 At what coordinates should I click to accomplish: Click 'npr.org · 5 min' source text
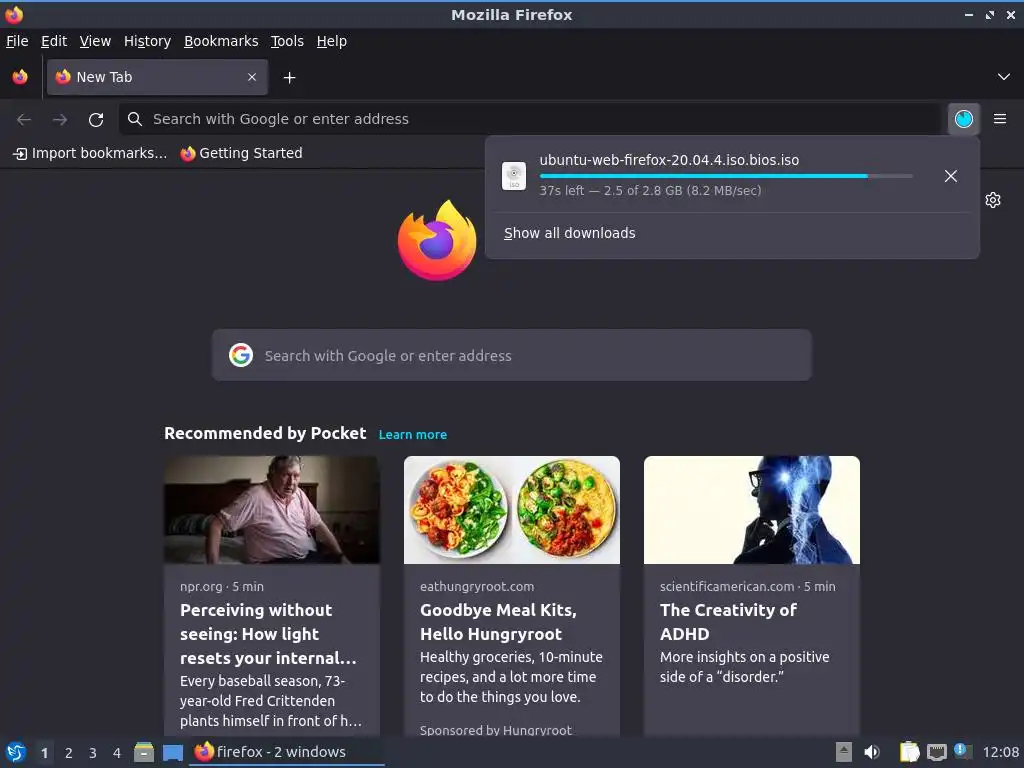222,586
